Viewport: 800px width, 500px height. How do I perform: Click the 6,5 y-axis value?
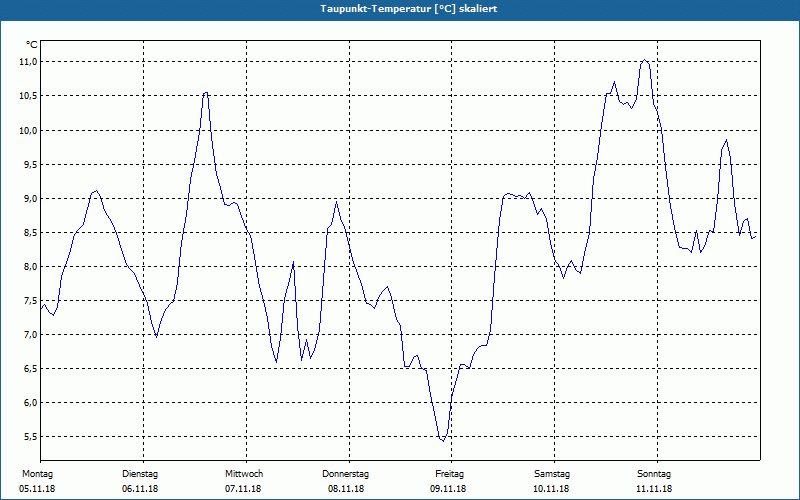pos(31,368)
